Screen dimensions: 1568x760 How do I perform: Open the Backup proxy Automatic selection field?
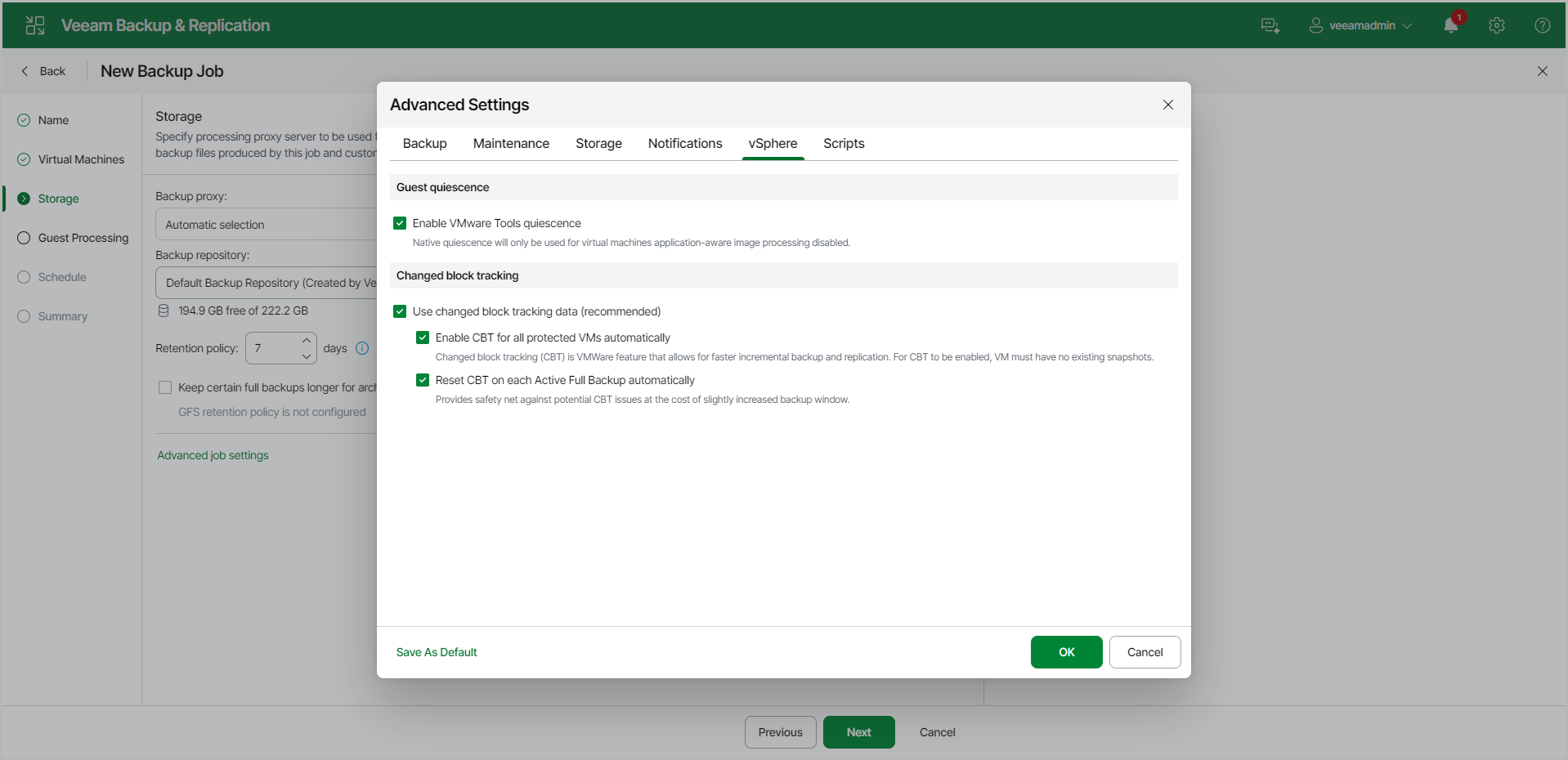[267, 224]
